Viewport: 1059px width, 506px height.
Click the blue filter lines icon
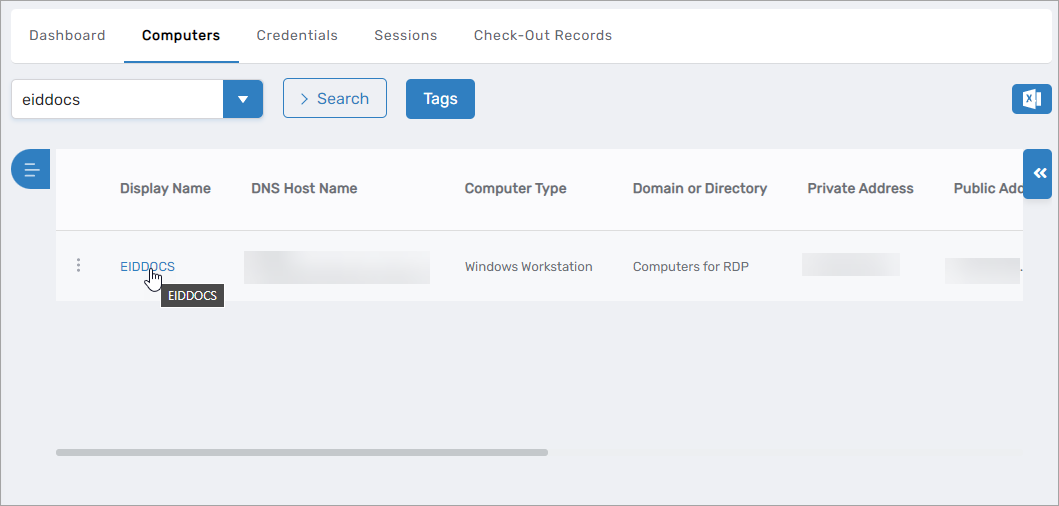click(x=32, y=169)
